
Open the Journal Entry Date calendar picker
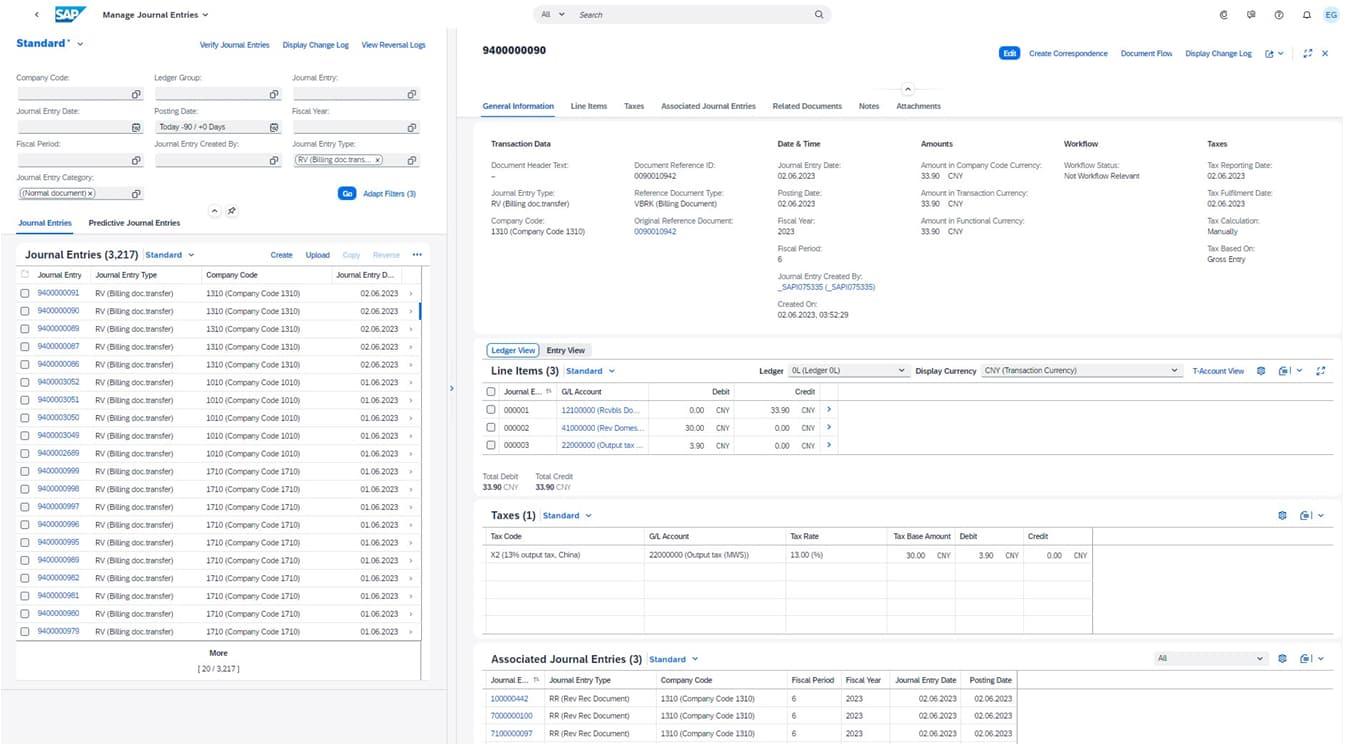(x=136, y=127)
